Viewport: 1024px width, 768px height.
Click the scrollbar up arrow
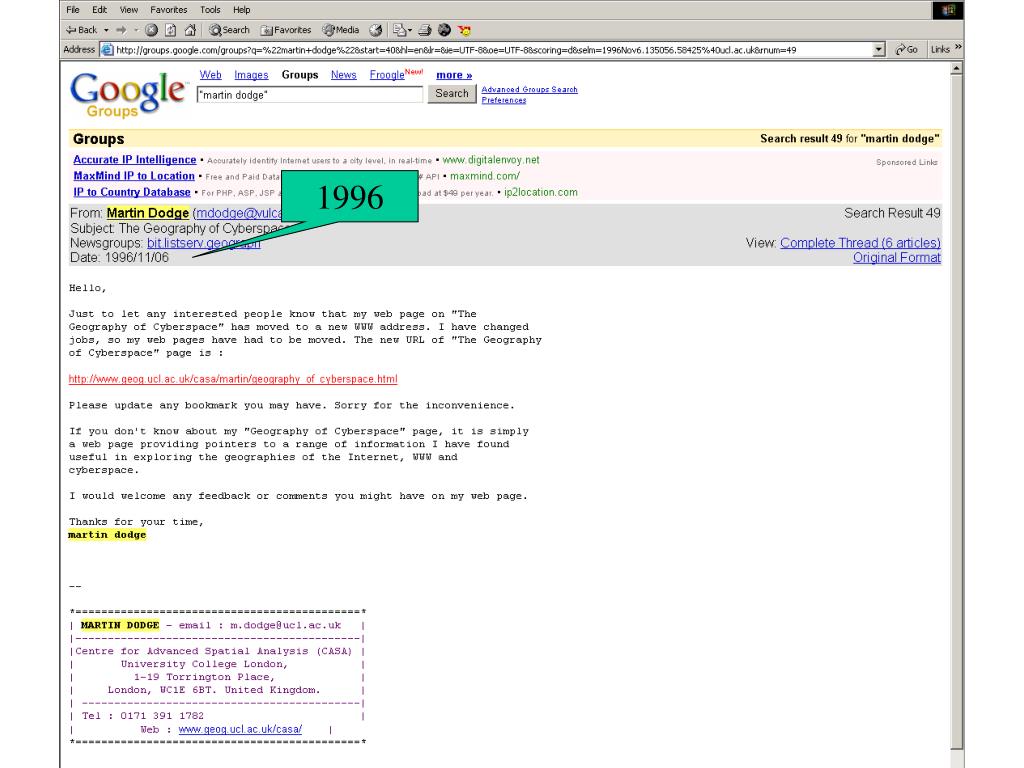[957, 69]
